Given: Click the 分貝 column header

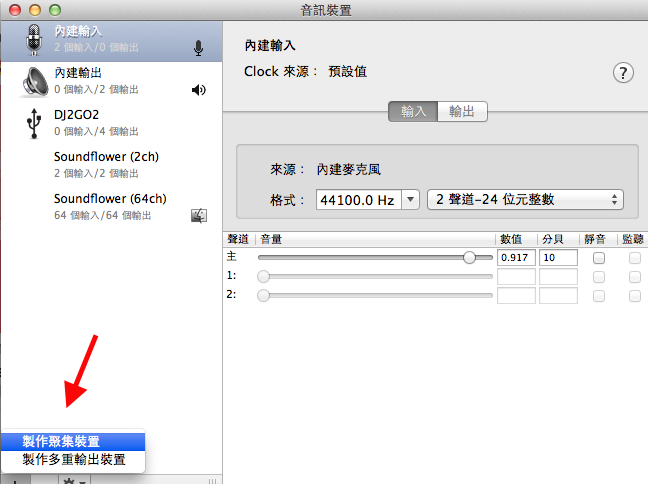Looking at the screenshot, I should 558,239.
